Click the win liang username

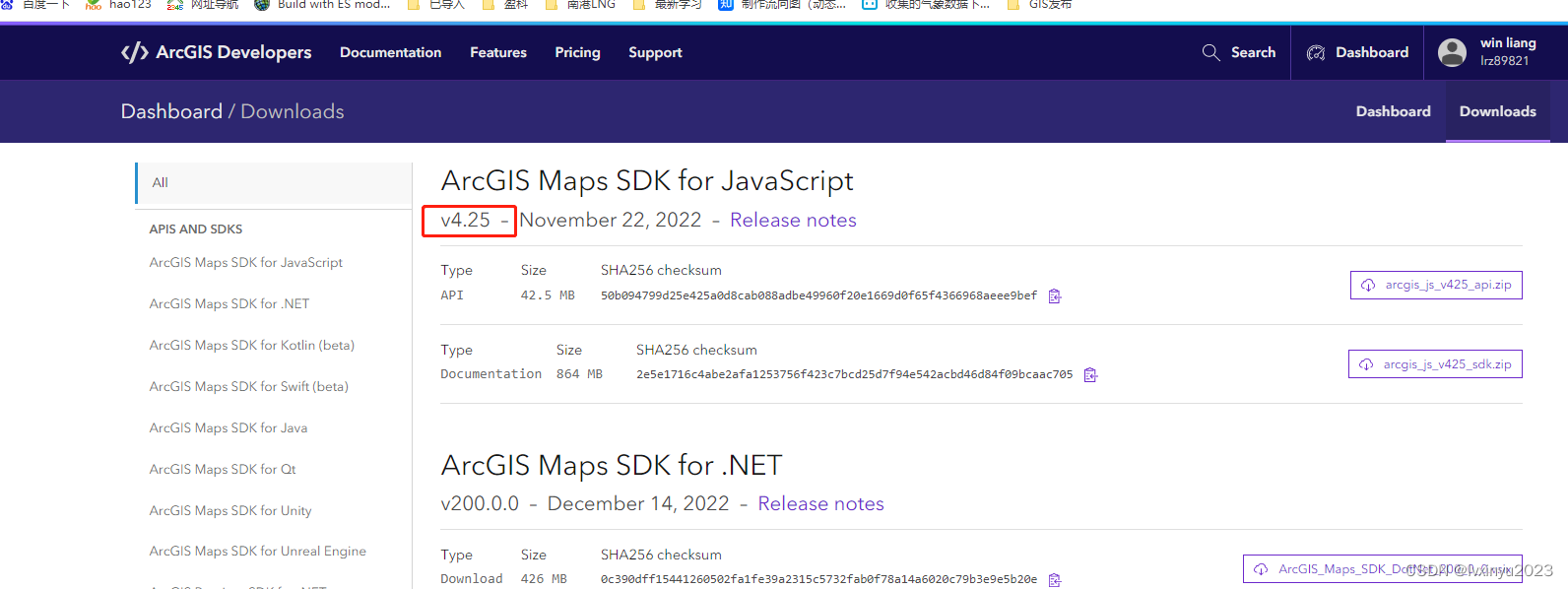tap(1508, 43)
